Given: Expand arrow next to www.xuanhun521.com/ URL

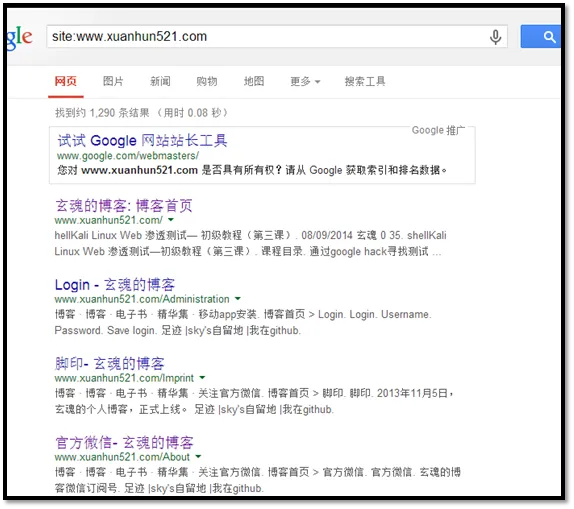Looking at the screenshot, I should click(x=171, y=220).
